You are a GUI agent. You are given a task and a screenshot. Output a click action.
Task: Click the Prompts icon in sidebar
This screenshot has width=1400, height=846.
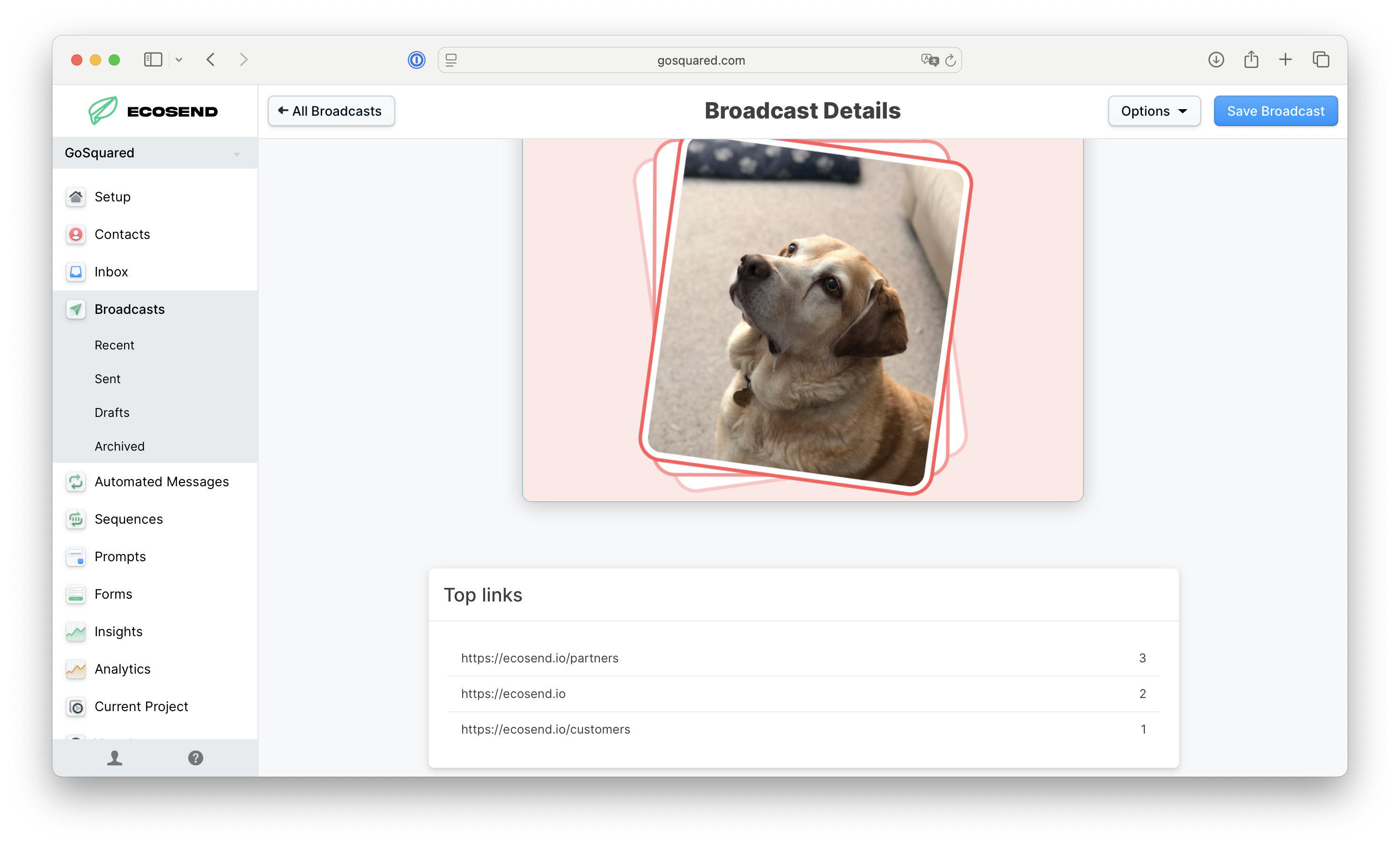point(75,557)
